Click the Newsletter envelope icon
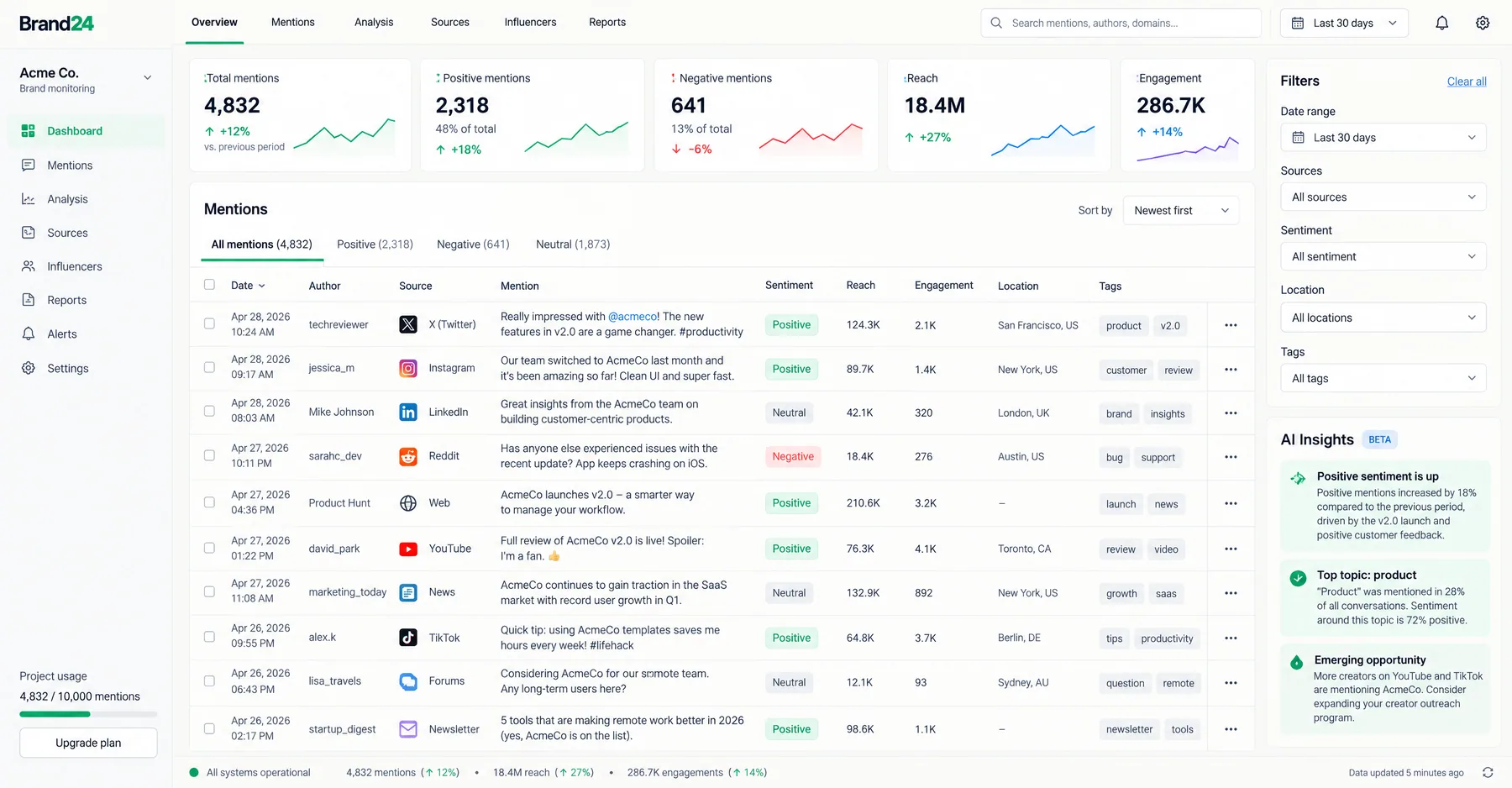 coord(408,729)
